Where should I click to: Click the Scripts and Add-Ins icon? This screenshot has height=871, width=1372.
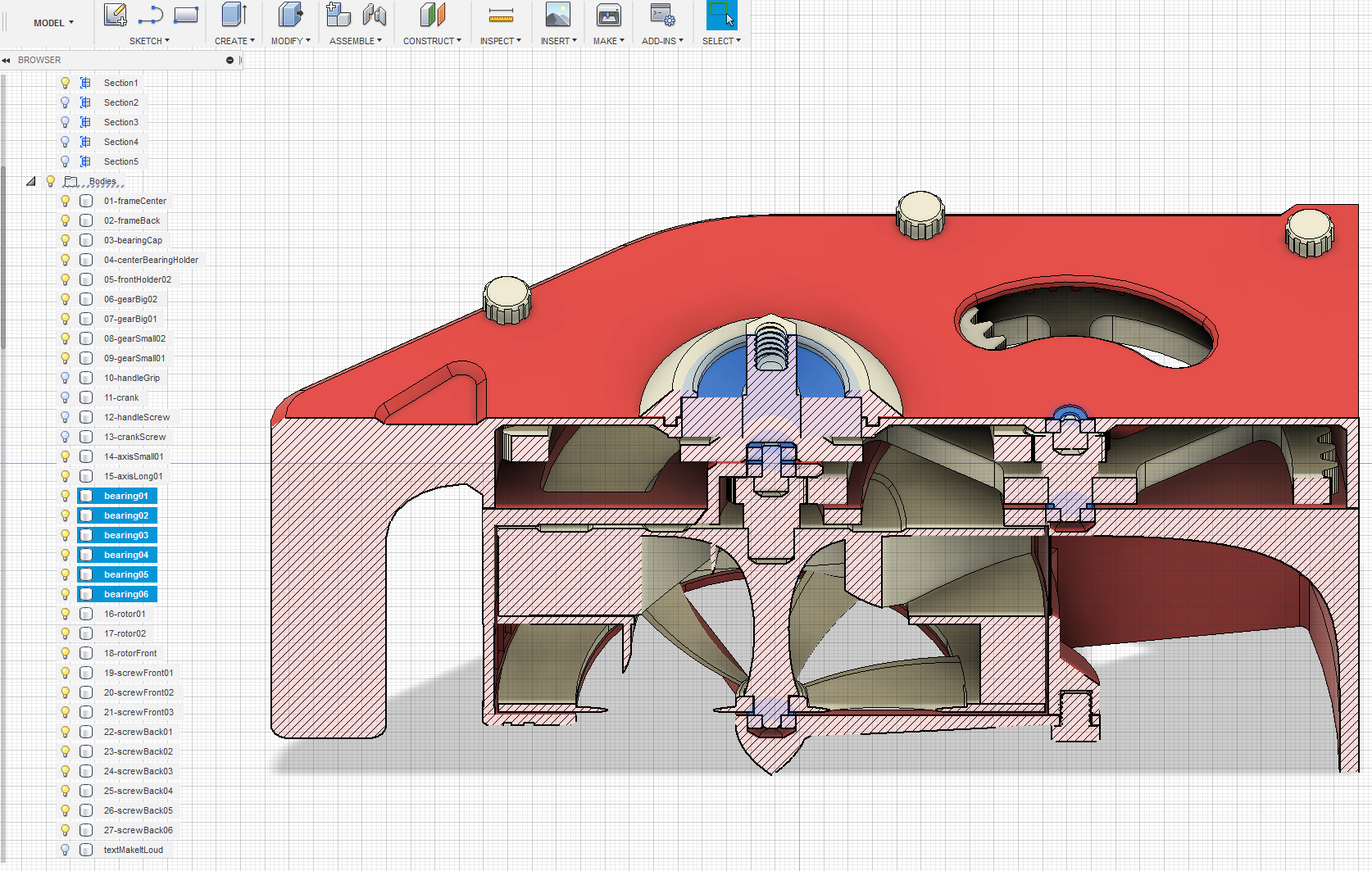(x=662, y=15)
